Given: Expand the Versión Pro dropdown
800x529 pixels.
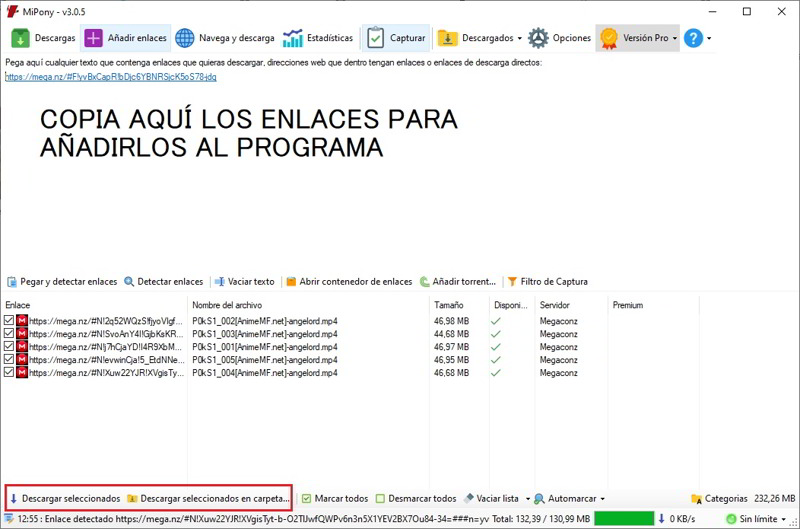Looking at the screenshot, I should pos(675,39).
